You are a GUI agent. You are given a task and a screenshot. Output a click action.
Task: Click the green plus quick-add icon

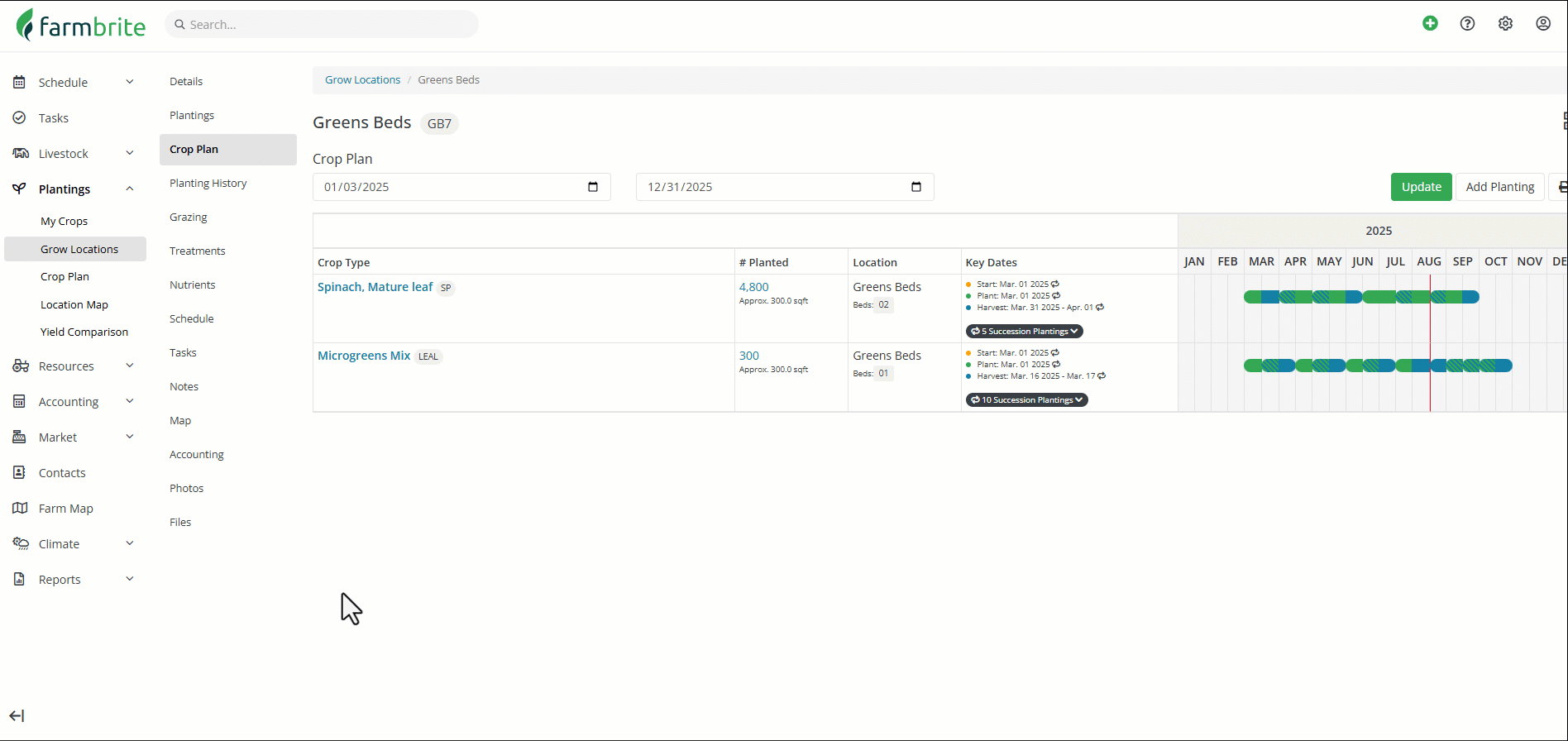[x=1430, y=23]
